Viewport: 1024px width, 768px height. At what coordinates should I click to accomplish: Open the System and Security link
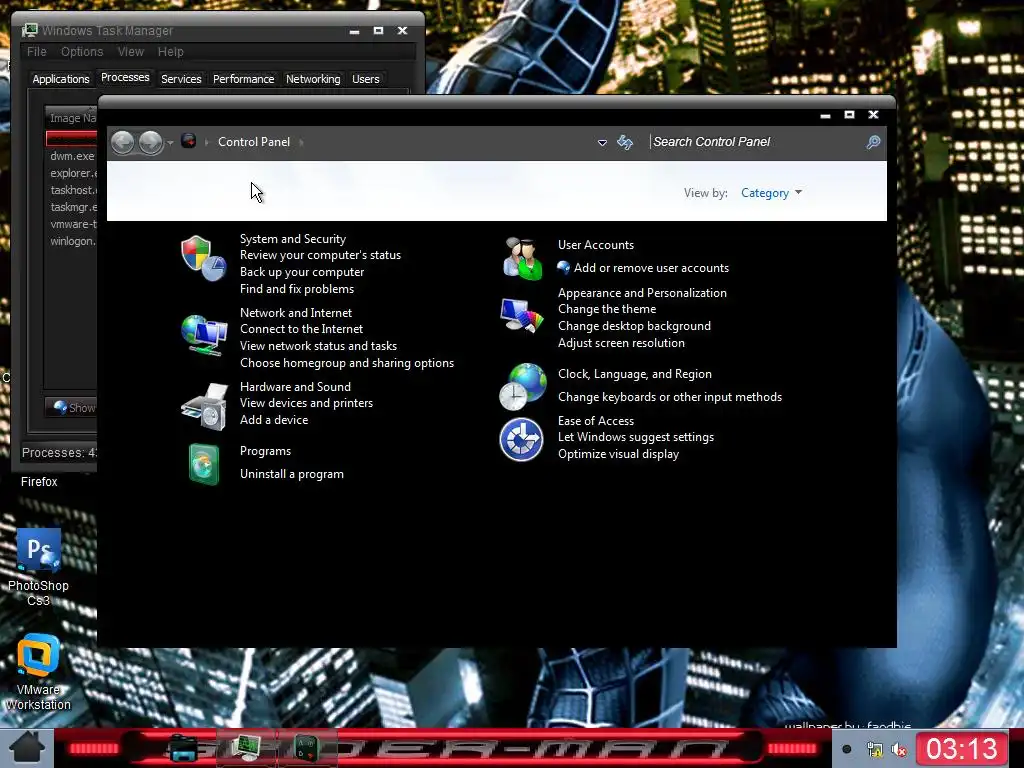(x=293, y=239)
